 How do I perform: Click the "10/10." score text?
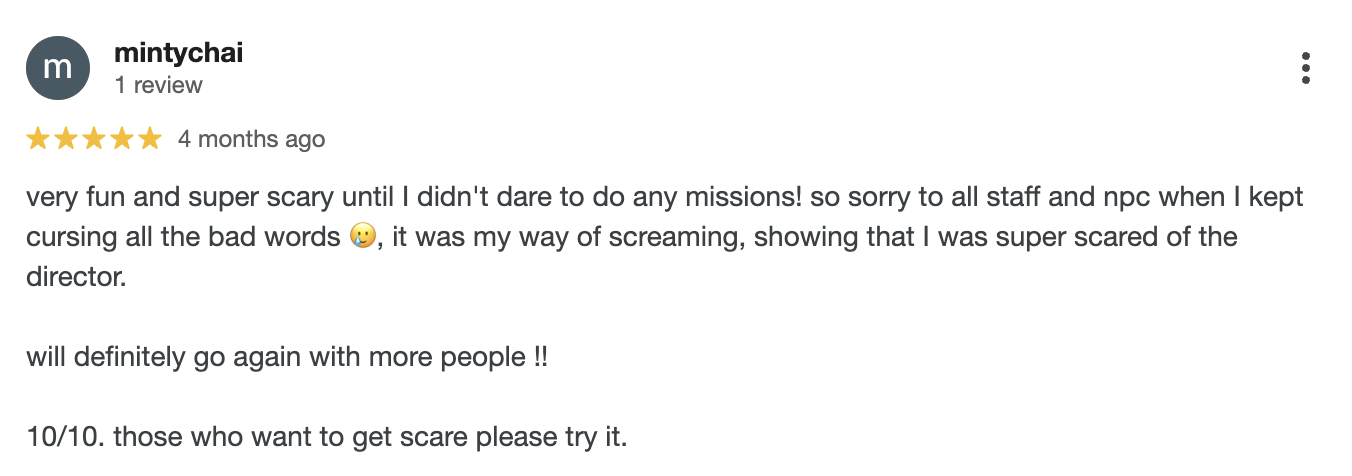pos(56,437)
